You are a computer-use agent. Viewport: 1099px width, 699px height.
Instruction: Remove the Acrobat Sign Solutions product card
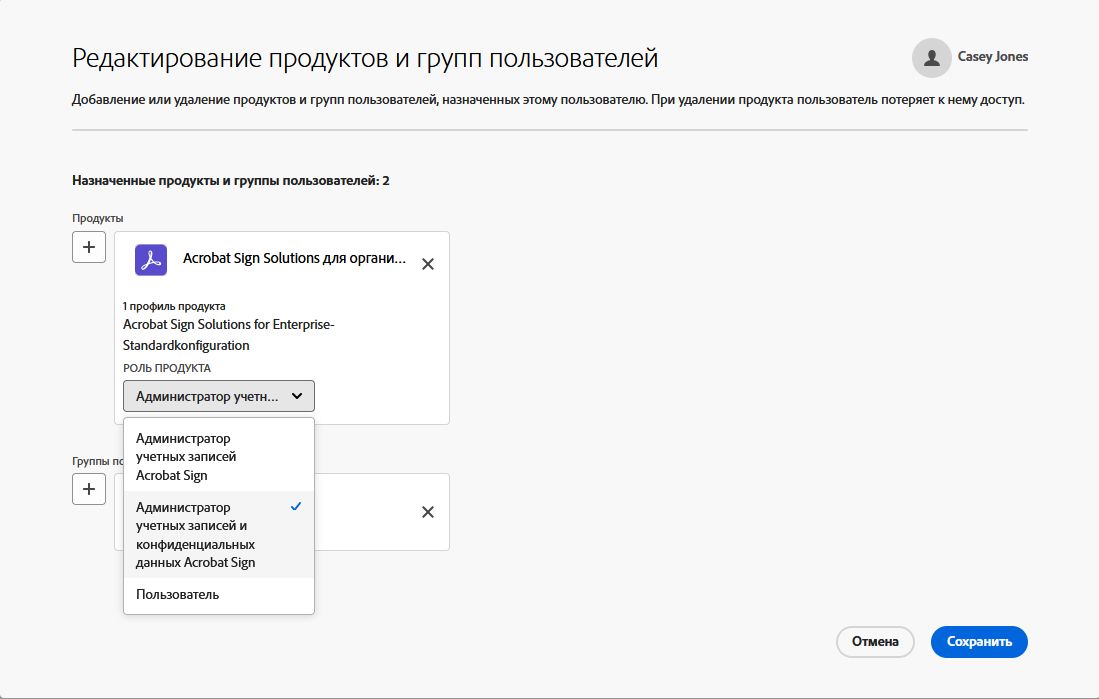[x=428, y=264]
